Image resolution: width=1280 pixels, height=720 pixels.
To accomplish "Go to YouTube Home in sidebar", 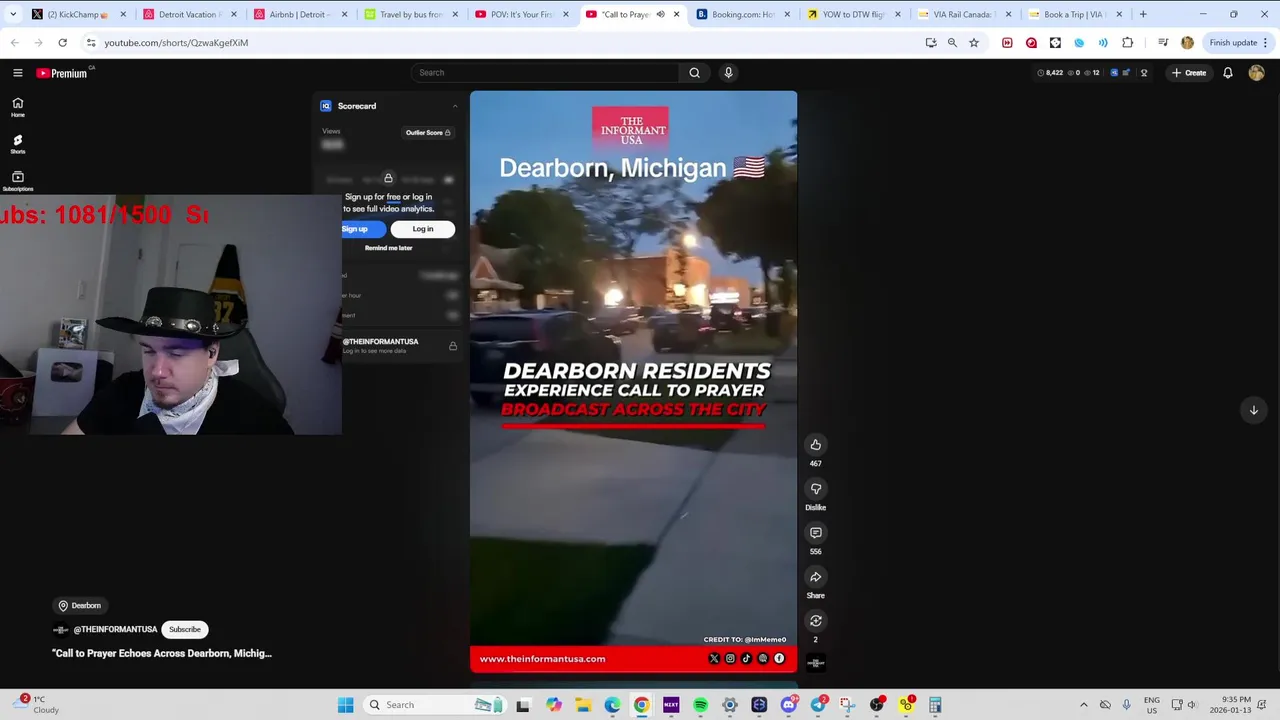I will coord(17,107).
